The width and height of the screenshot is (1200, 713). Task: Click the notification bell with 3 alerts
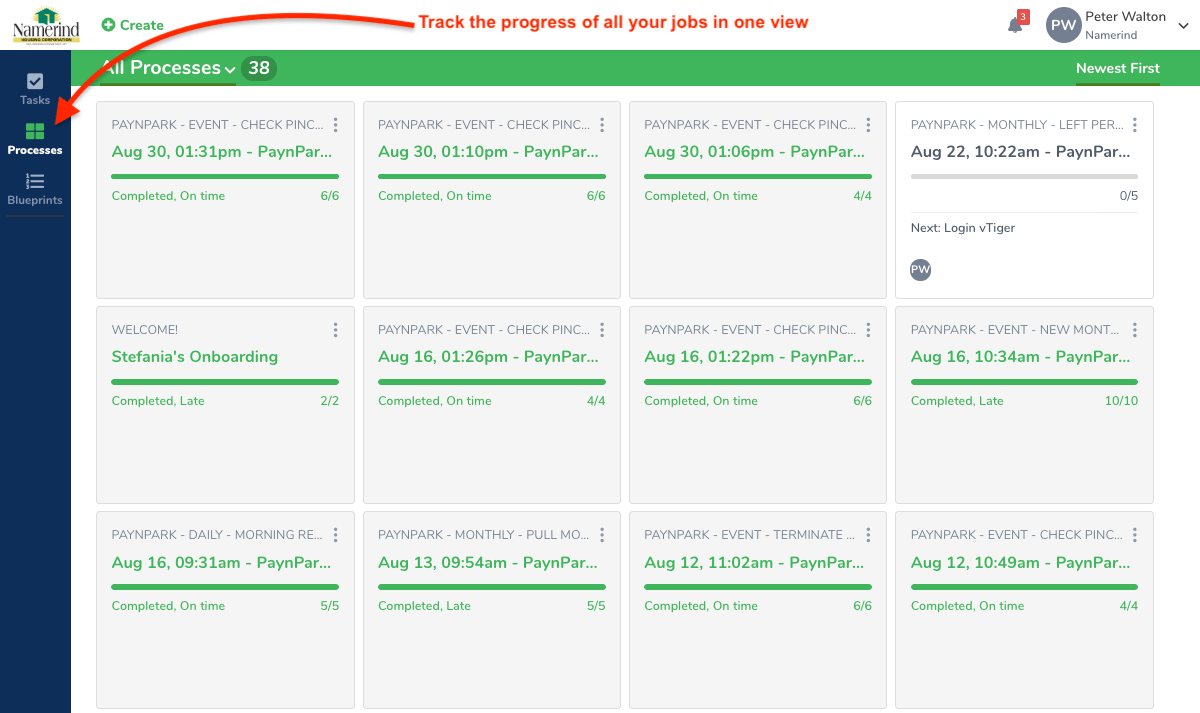1014,25
